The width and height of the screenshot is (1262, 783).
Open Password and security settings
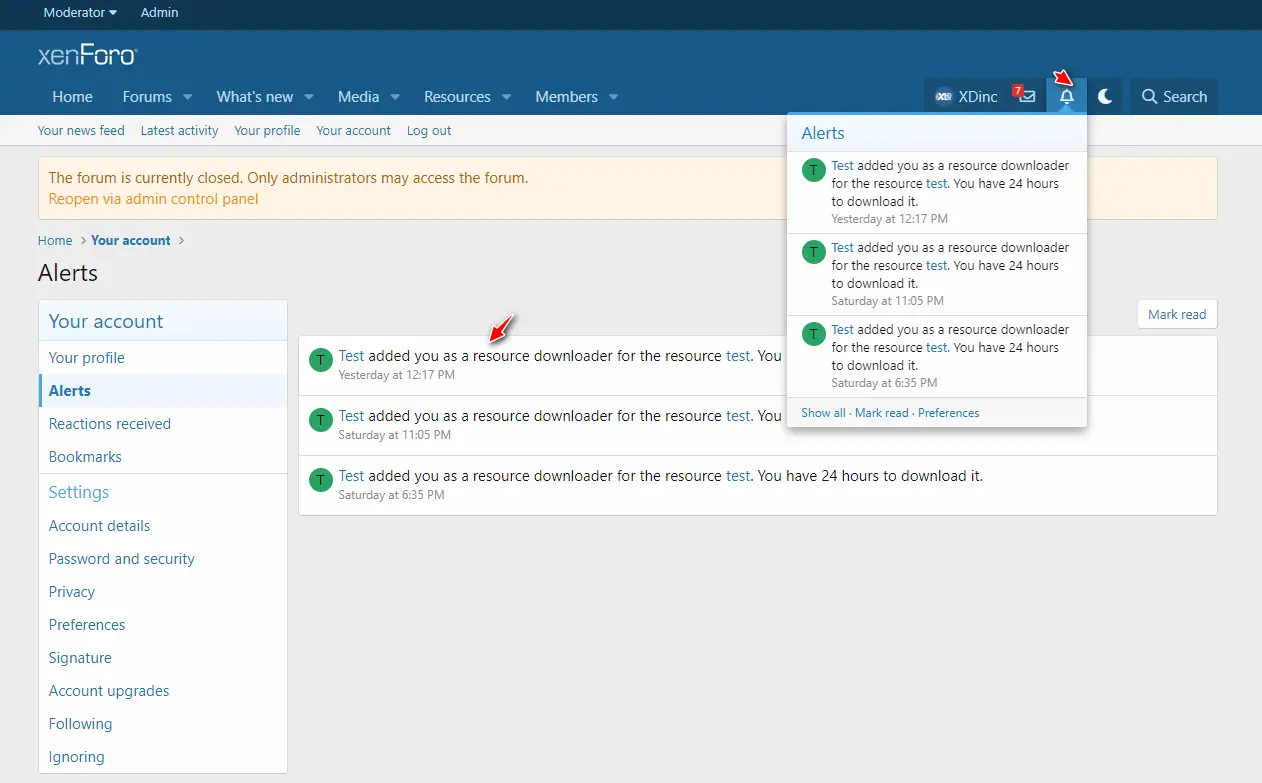(x=122, y=559)
